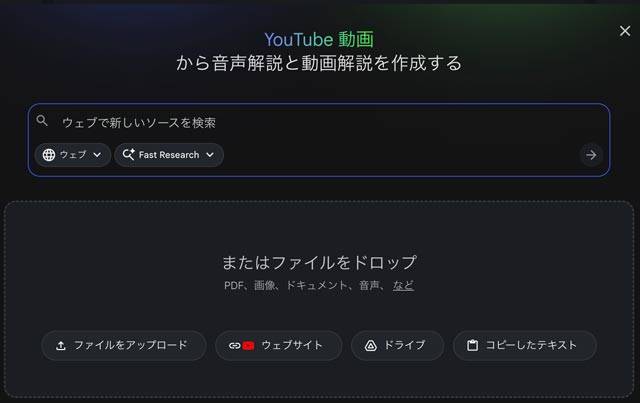Click the magnifier search icon
The width and height of the screenshot is (640, 403).
42,120
